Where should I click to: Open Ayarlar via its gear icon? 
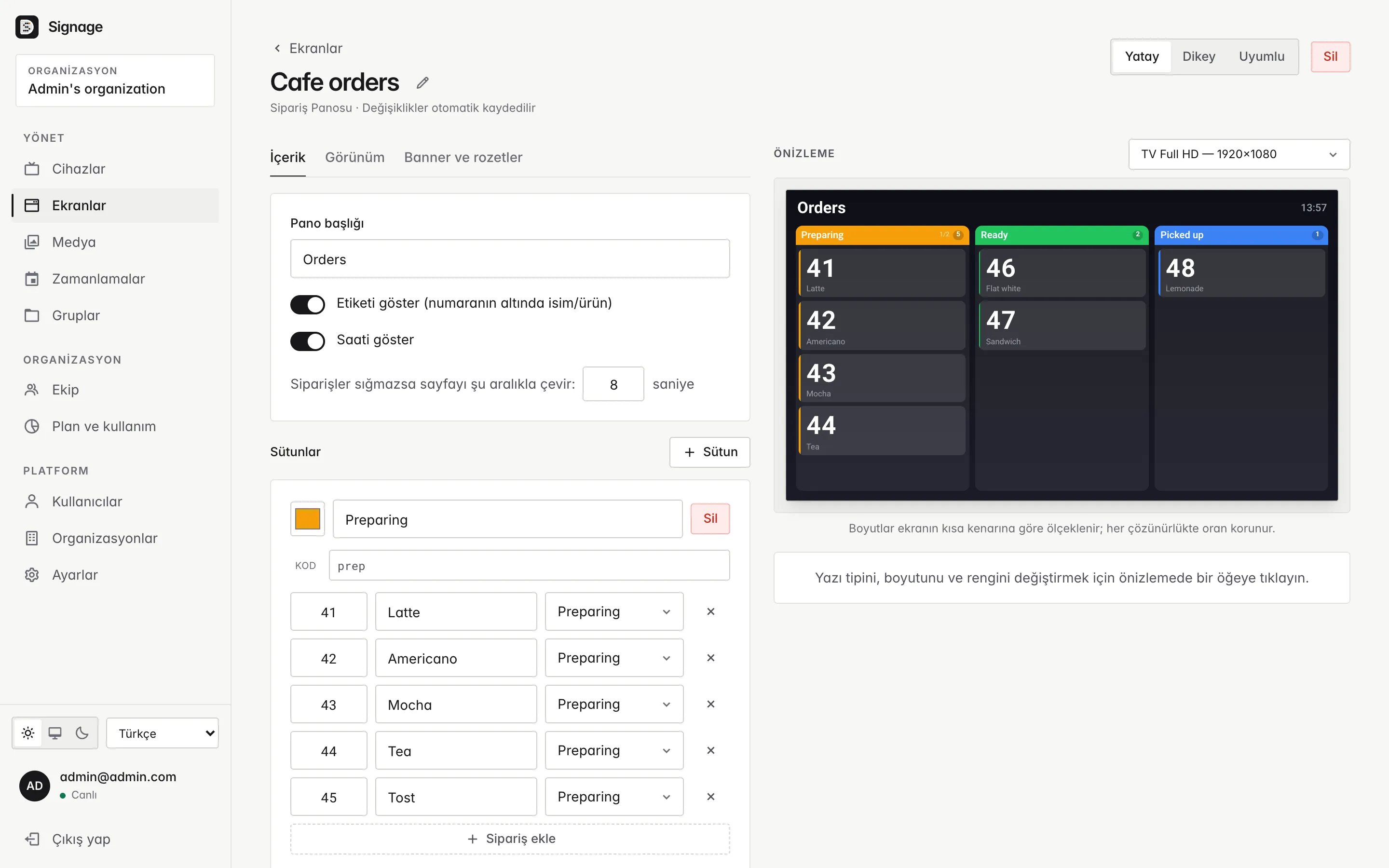(32, 575)
